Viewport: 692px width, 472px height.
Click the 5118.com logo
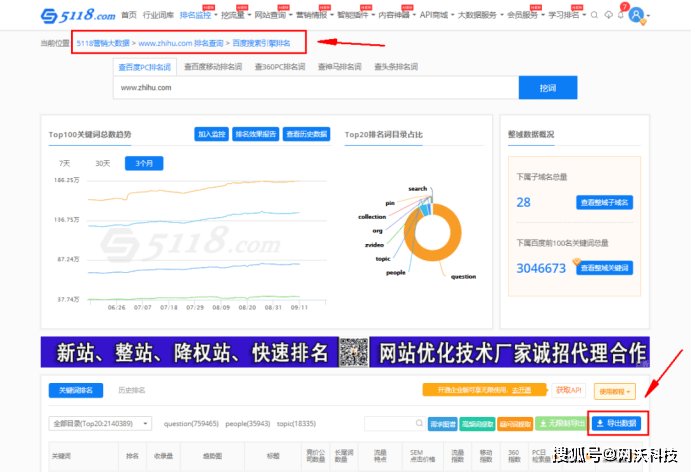(78, 15)
